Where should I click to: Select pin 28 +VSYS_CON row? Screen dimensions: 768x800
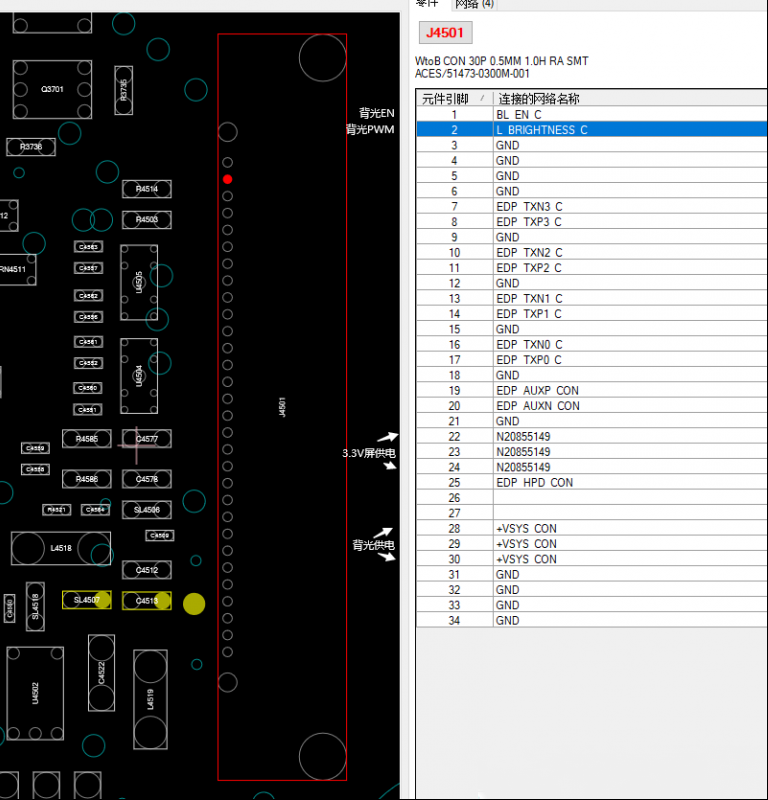(x=591, y=529)
